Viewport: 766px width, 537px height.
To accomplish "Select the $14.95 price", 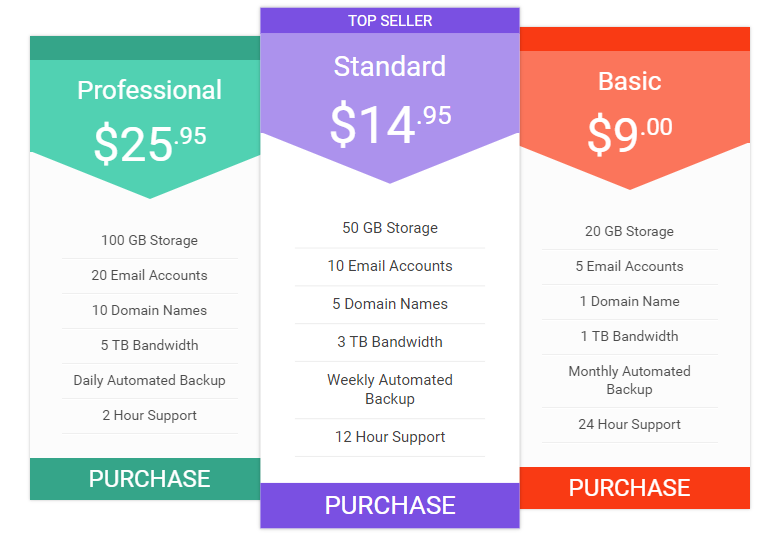I will pos(390,124).
